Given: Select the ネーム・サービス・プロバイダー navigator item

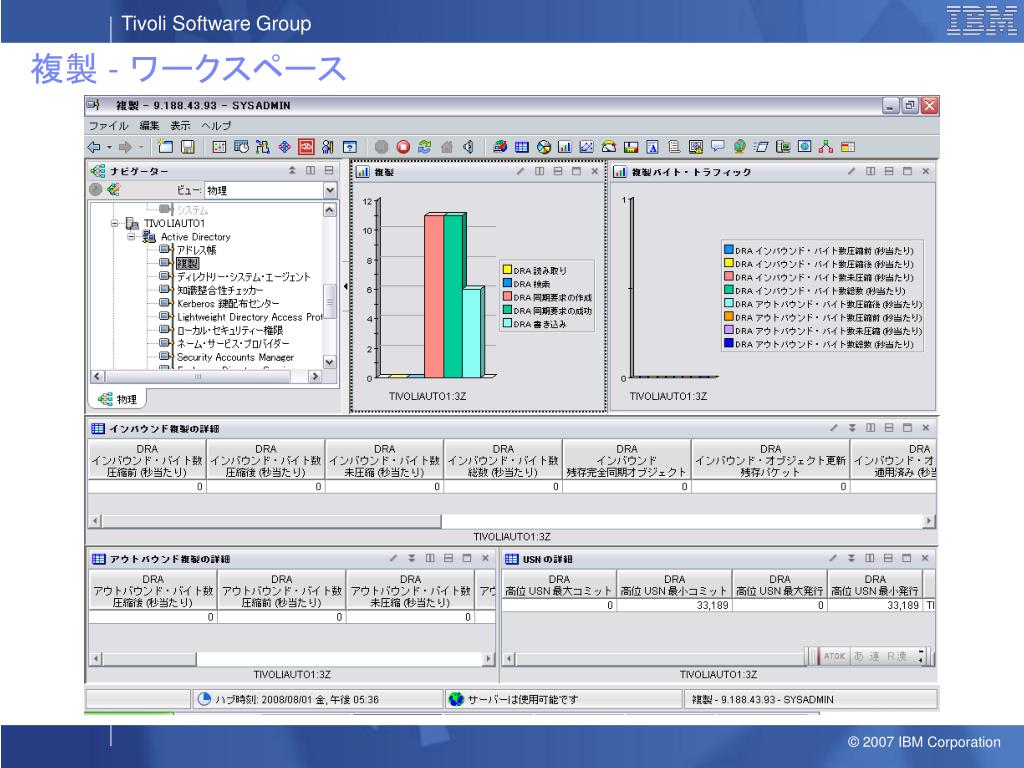Looking at the screenshot, I should click(233, 344).
